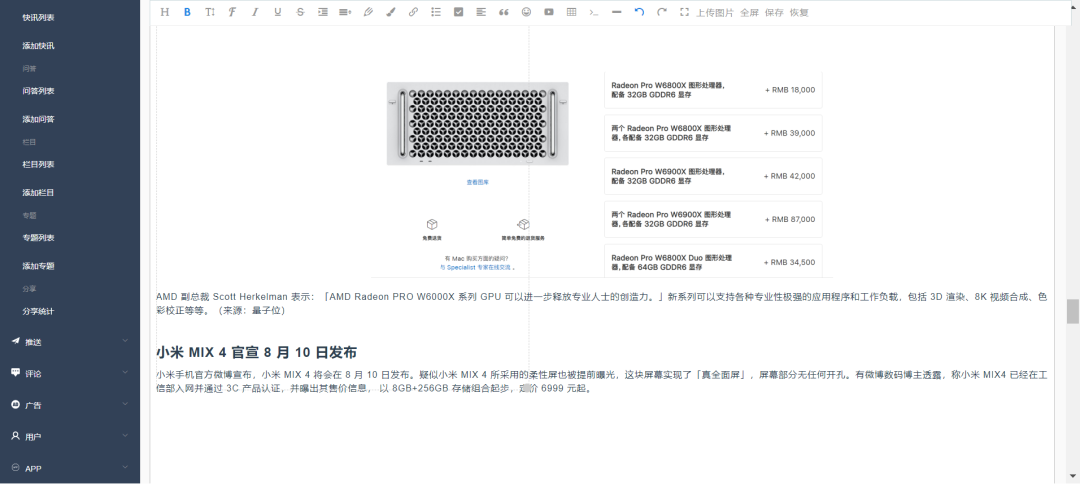Redo the last edit
The image size is (1080, 484).
(x=662, y=12)
